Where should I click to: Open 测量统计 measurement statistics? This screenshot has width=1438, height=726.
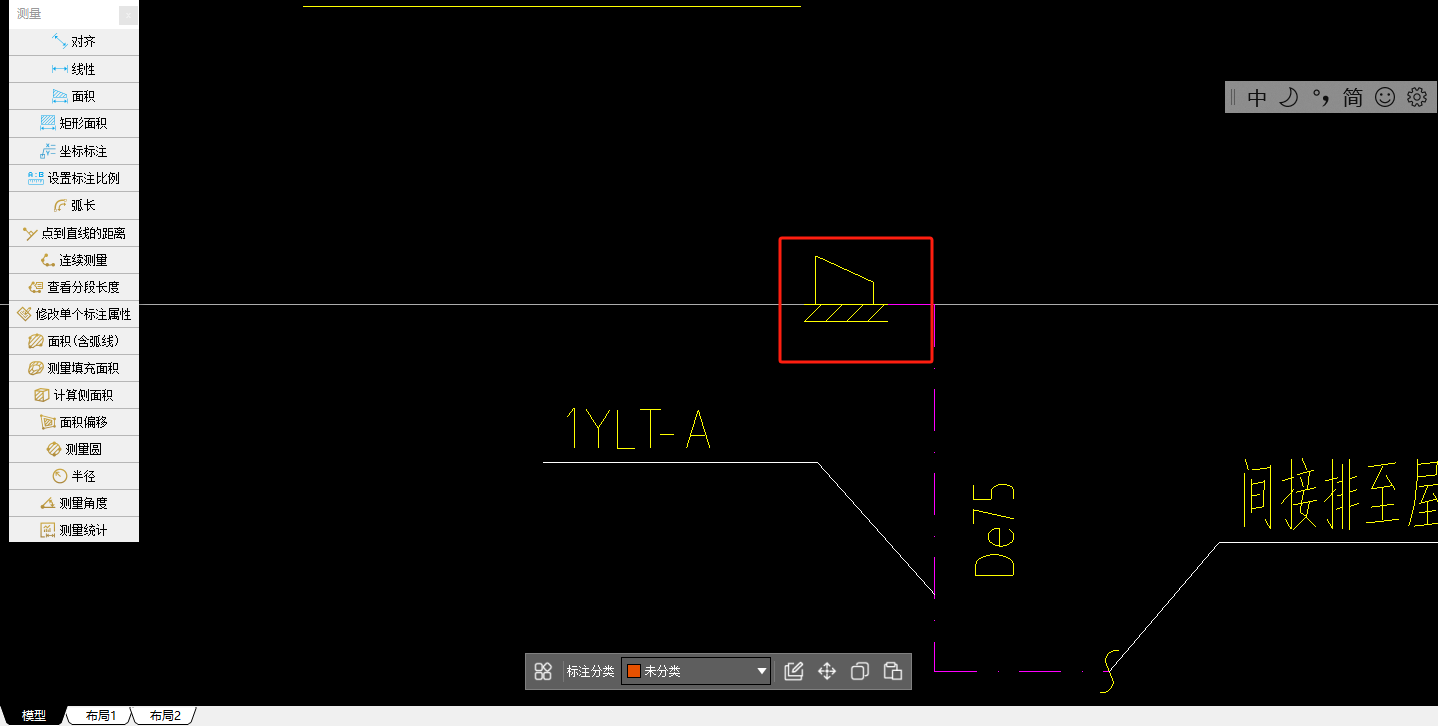(74, 530)
